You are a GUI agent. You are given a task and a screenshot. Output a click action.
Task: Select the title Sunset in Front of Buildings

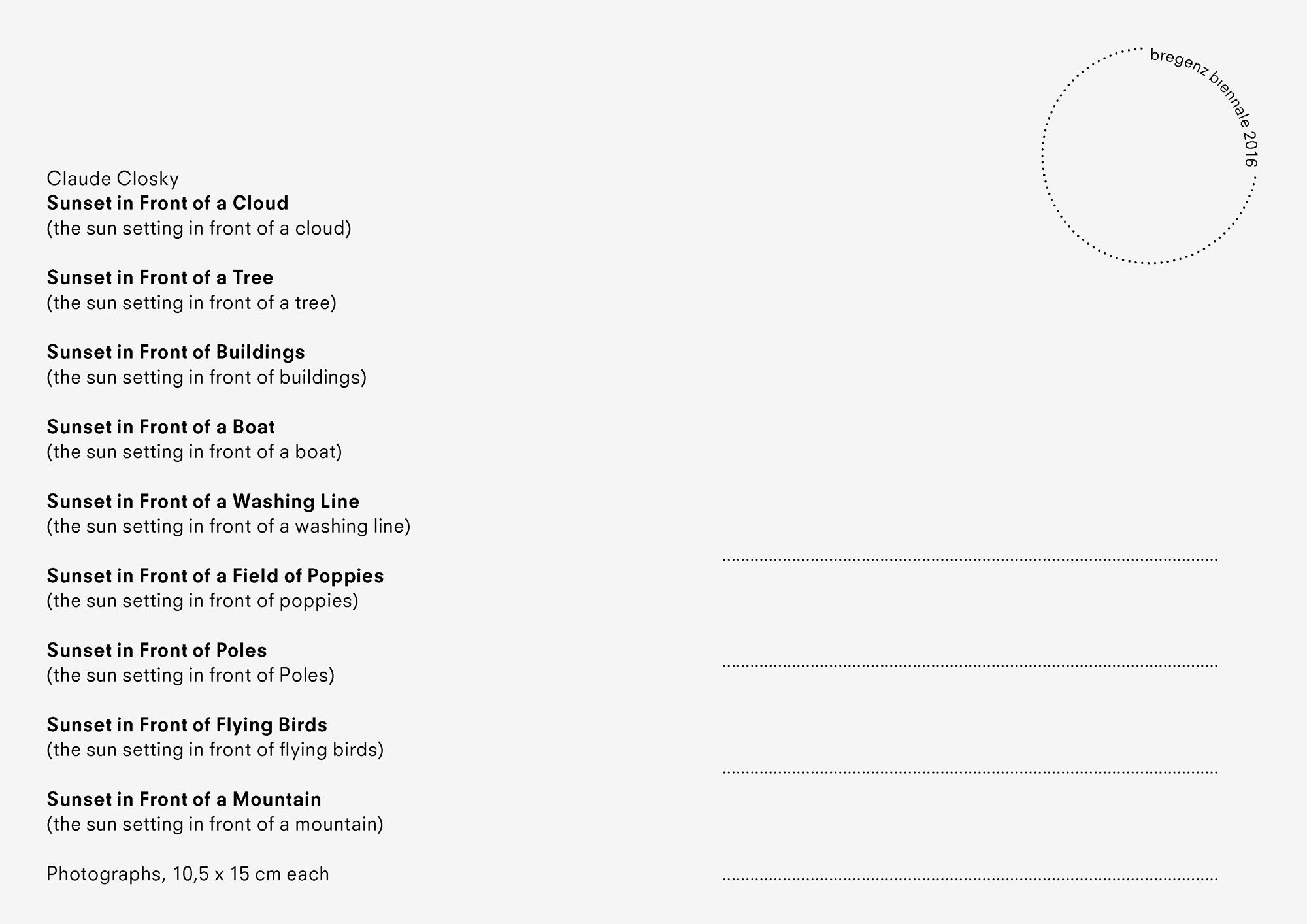tap(176, 352)
